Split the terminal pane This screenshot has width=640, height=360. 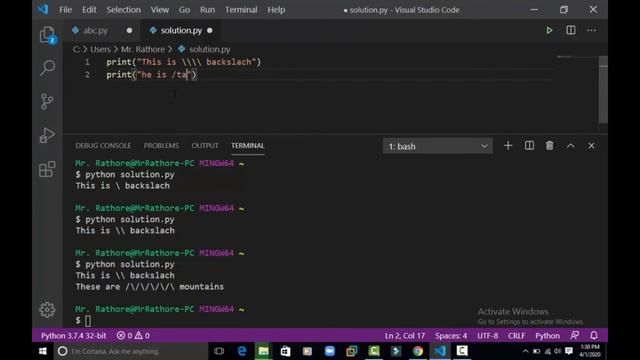point(529,146)
